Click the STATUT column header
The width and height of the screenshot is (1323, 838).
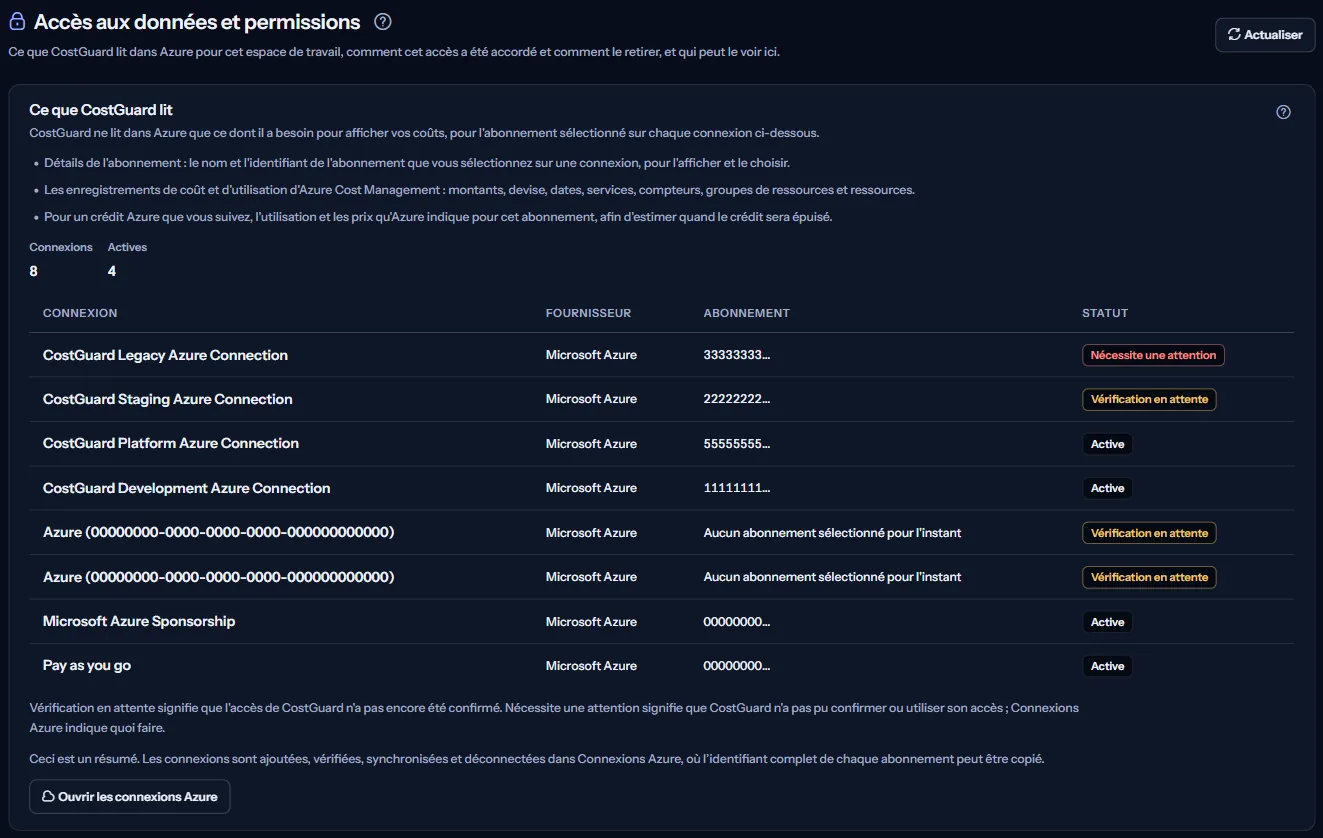(1105, 313)
